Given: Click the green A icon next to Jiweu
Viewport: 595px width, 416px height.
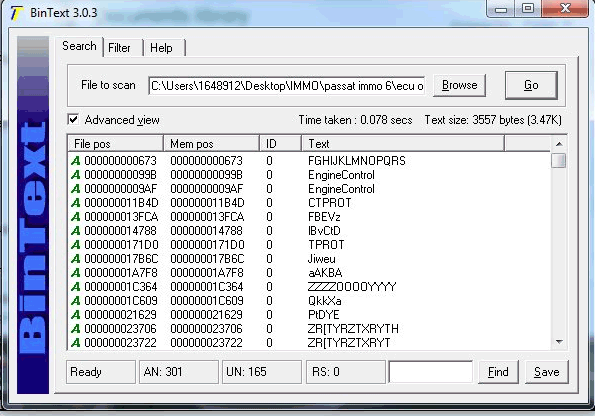Looking at the screenshot, I should pos(76,259).
